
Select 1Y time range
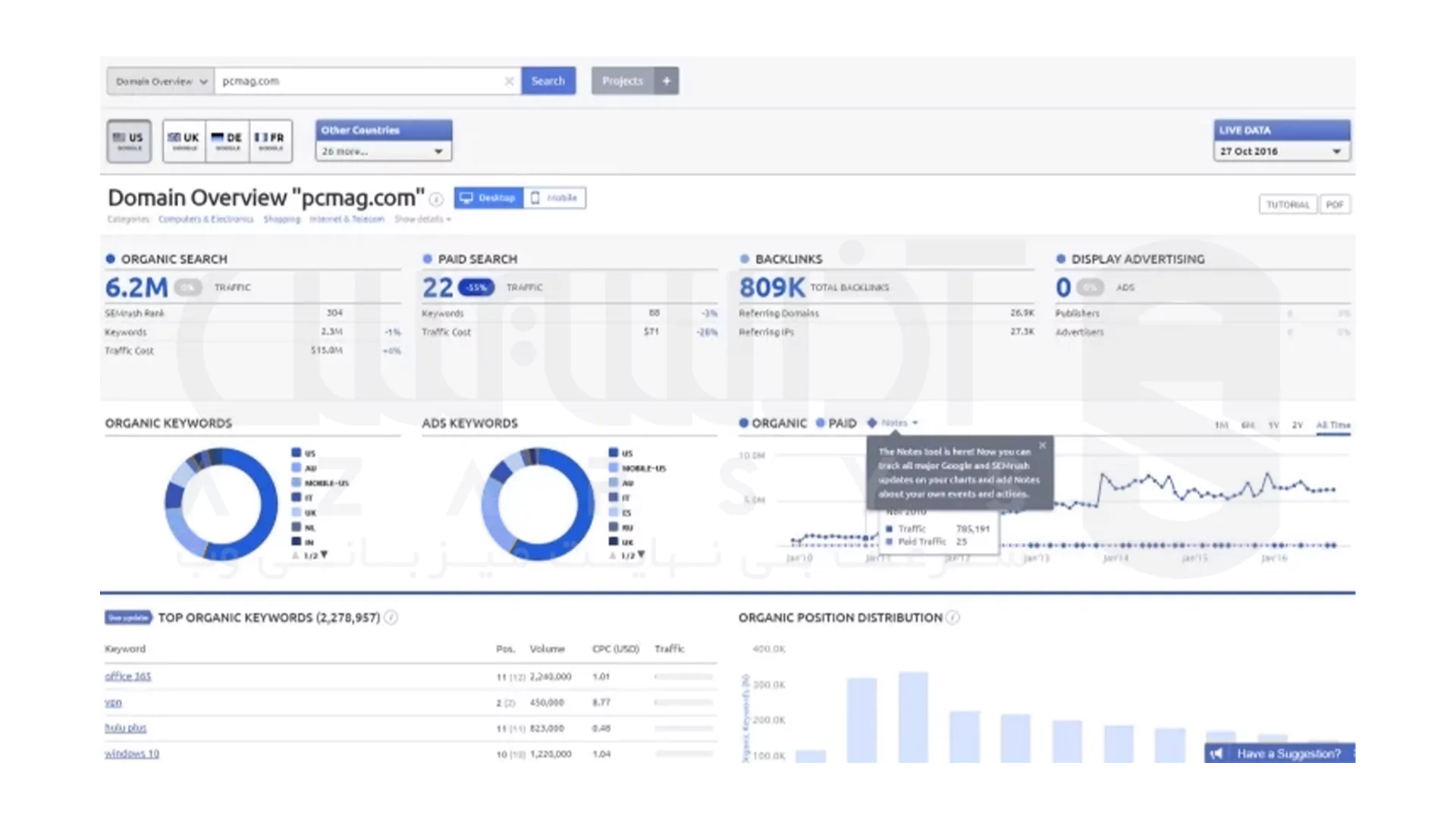coord(1273,425)
